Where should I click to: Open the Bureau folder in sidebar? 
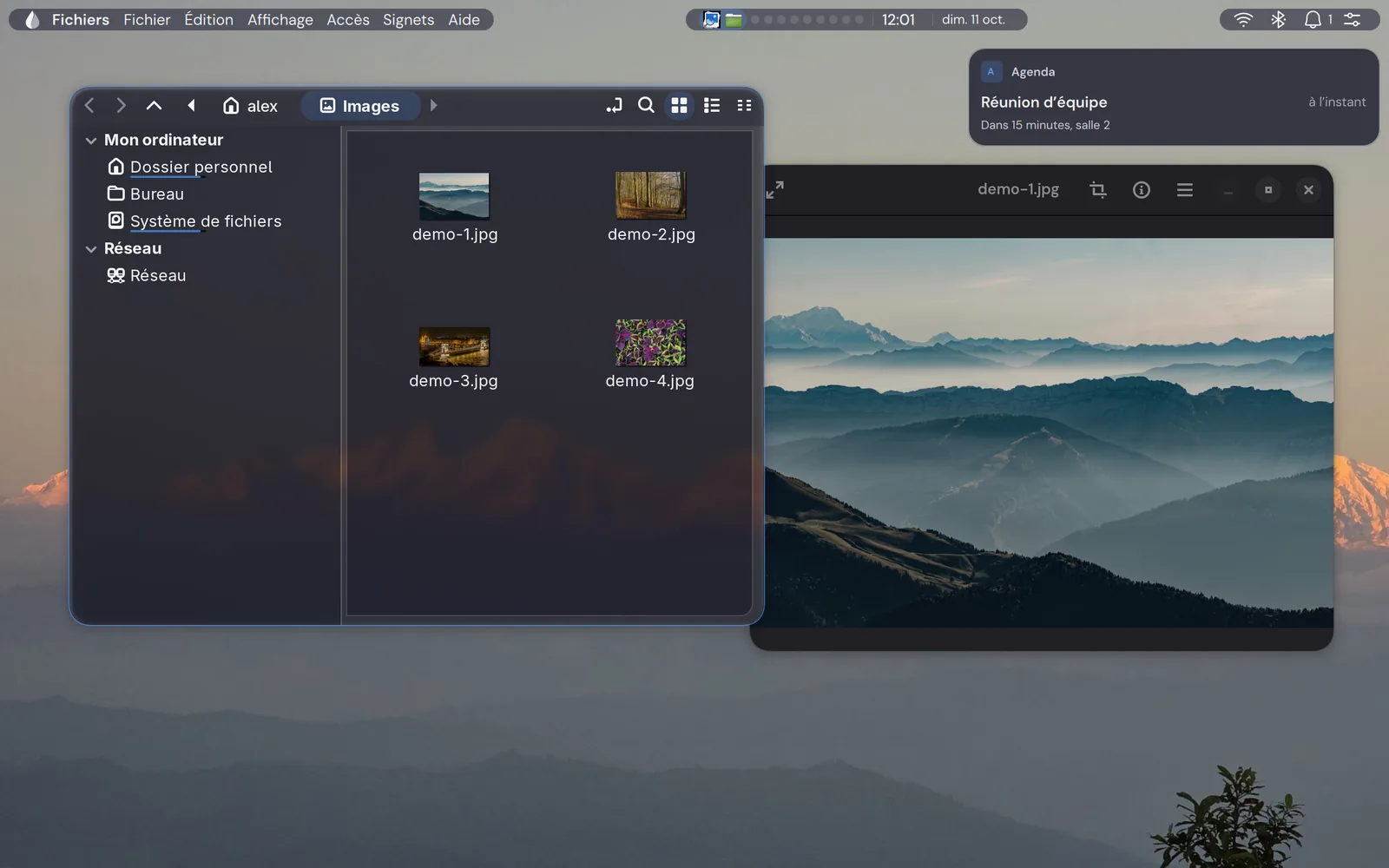146,194
